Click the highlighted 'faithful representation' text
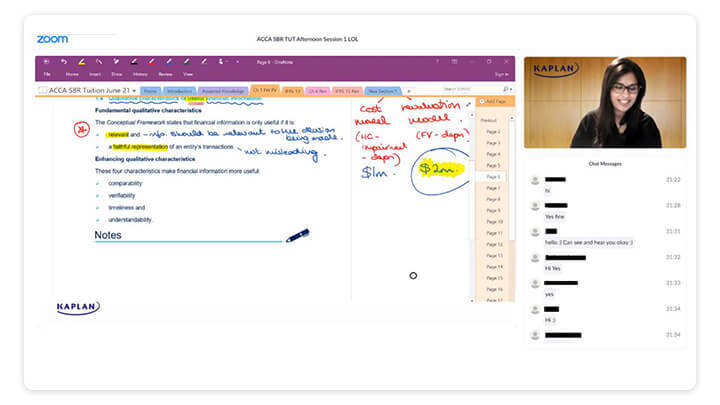720x405 pixels. coord(140,147)
